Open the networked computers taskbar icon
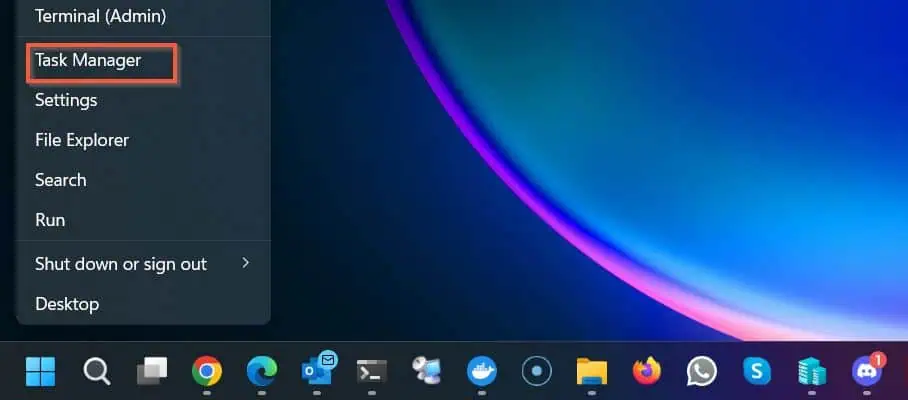 (427, 371)
